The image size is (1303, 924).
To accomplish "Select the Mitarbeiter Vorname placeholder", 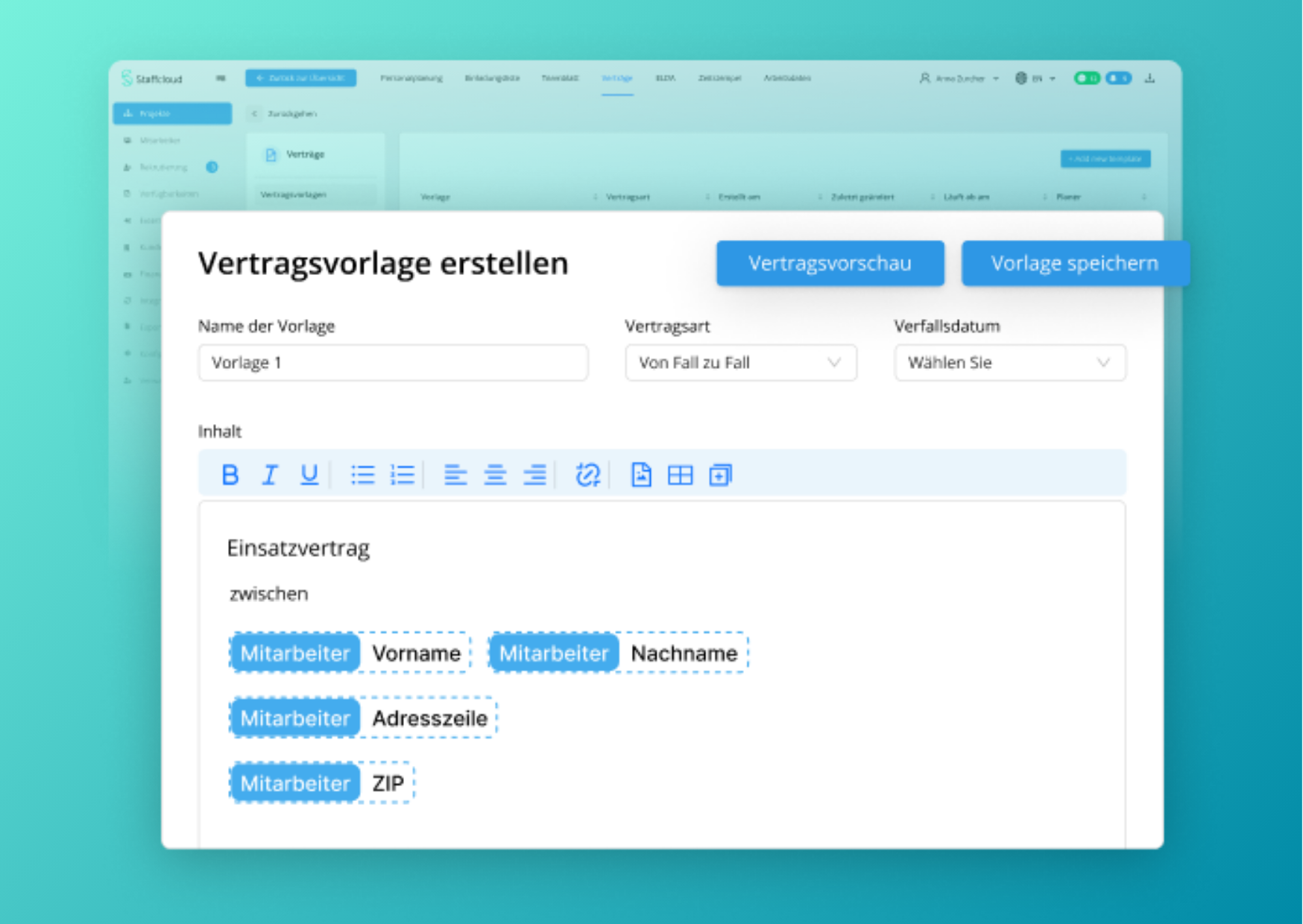I will tap(350, 653).
